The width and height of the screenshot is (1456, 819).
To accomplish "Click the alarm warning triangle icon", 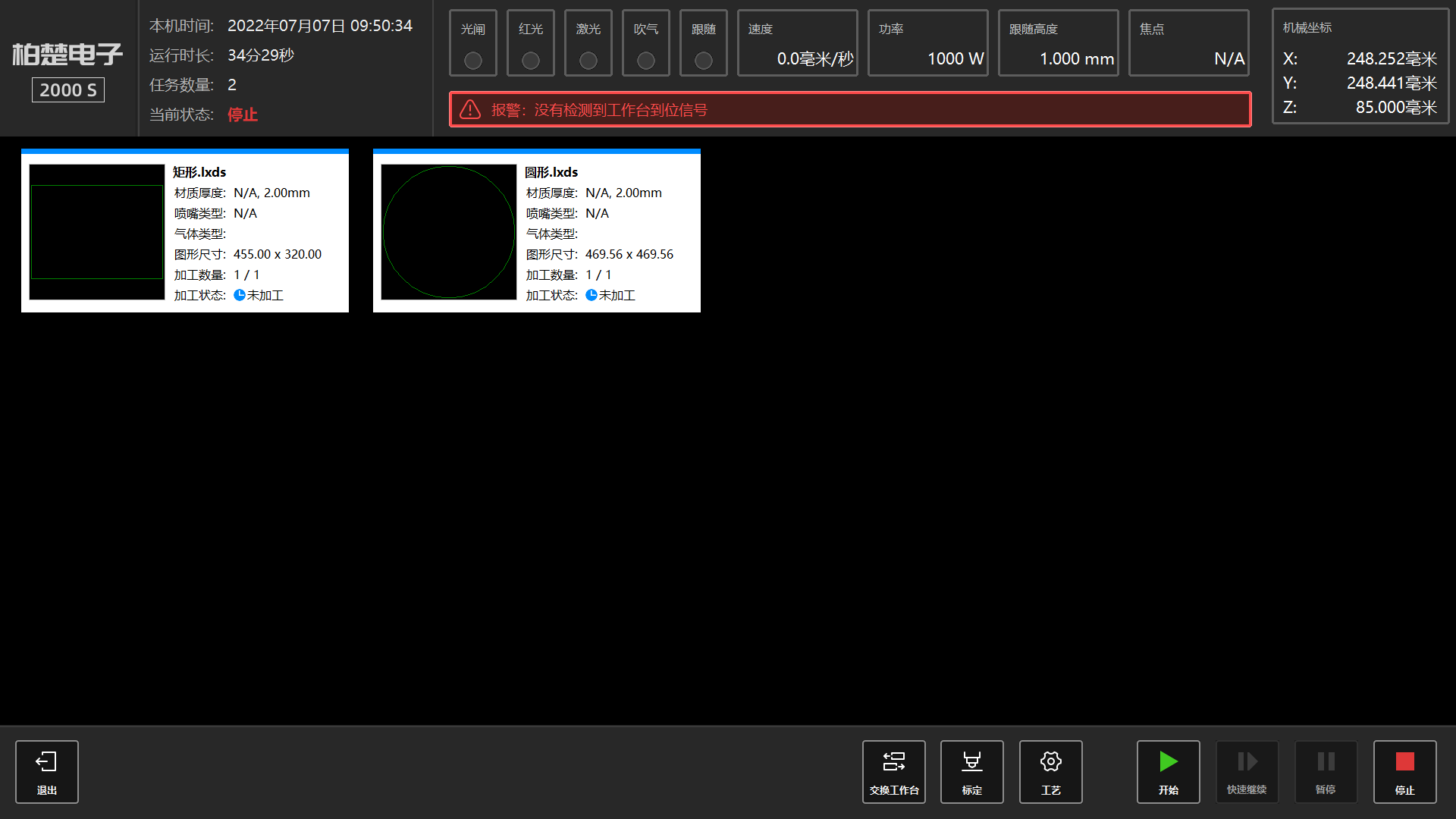I will pyautogui.click(x=470, y=110).
